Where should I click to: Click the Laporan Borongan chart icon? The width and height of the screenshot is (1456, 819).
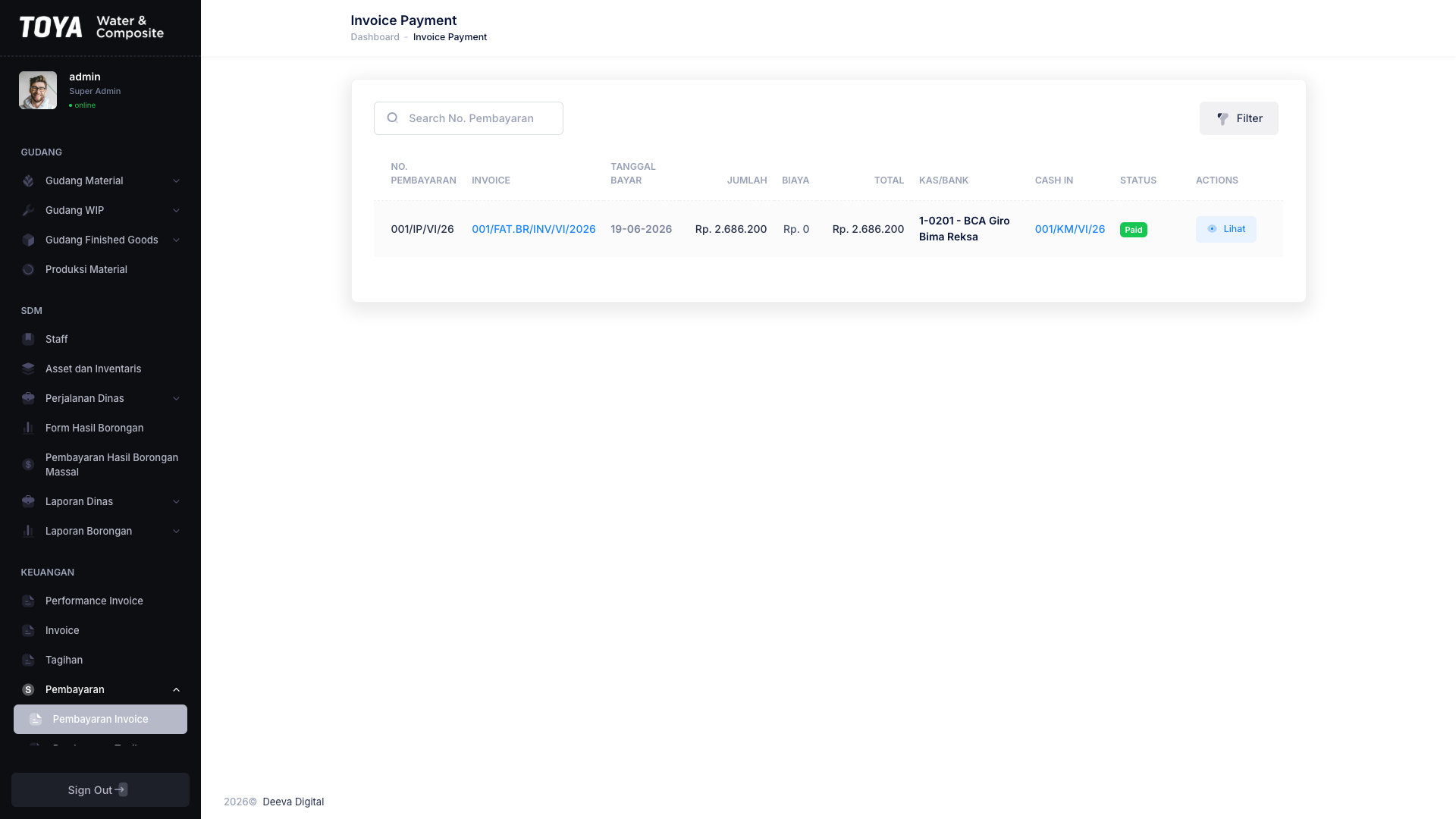28,531
